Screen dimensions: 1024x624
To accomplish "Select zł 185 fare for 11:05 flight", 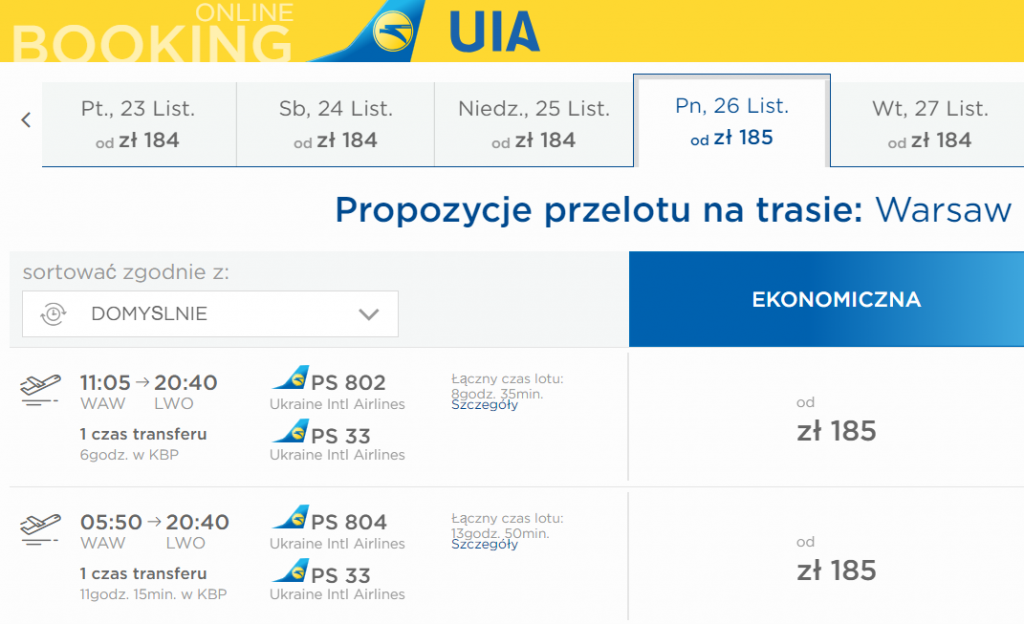I will [836, 431].
